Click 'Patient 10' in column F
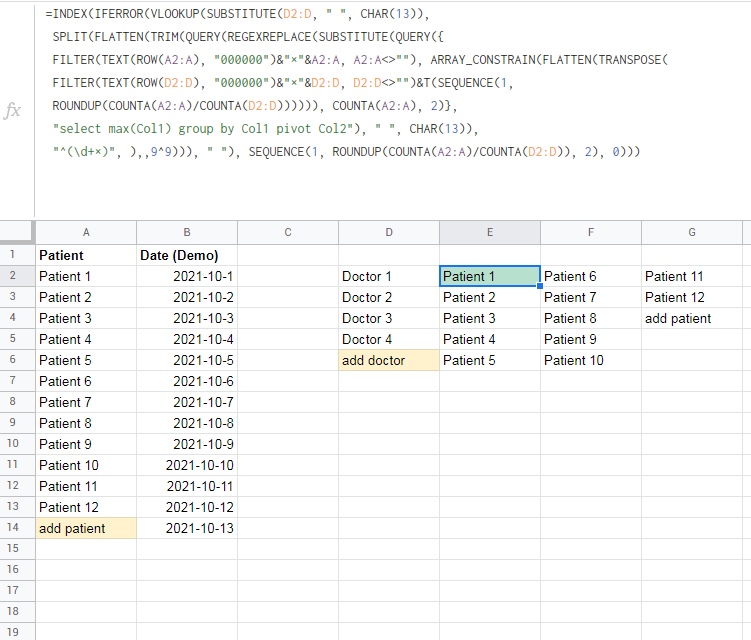The width and height of the screenshot is (751, 640). click(591, 360)
